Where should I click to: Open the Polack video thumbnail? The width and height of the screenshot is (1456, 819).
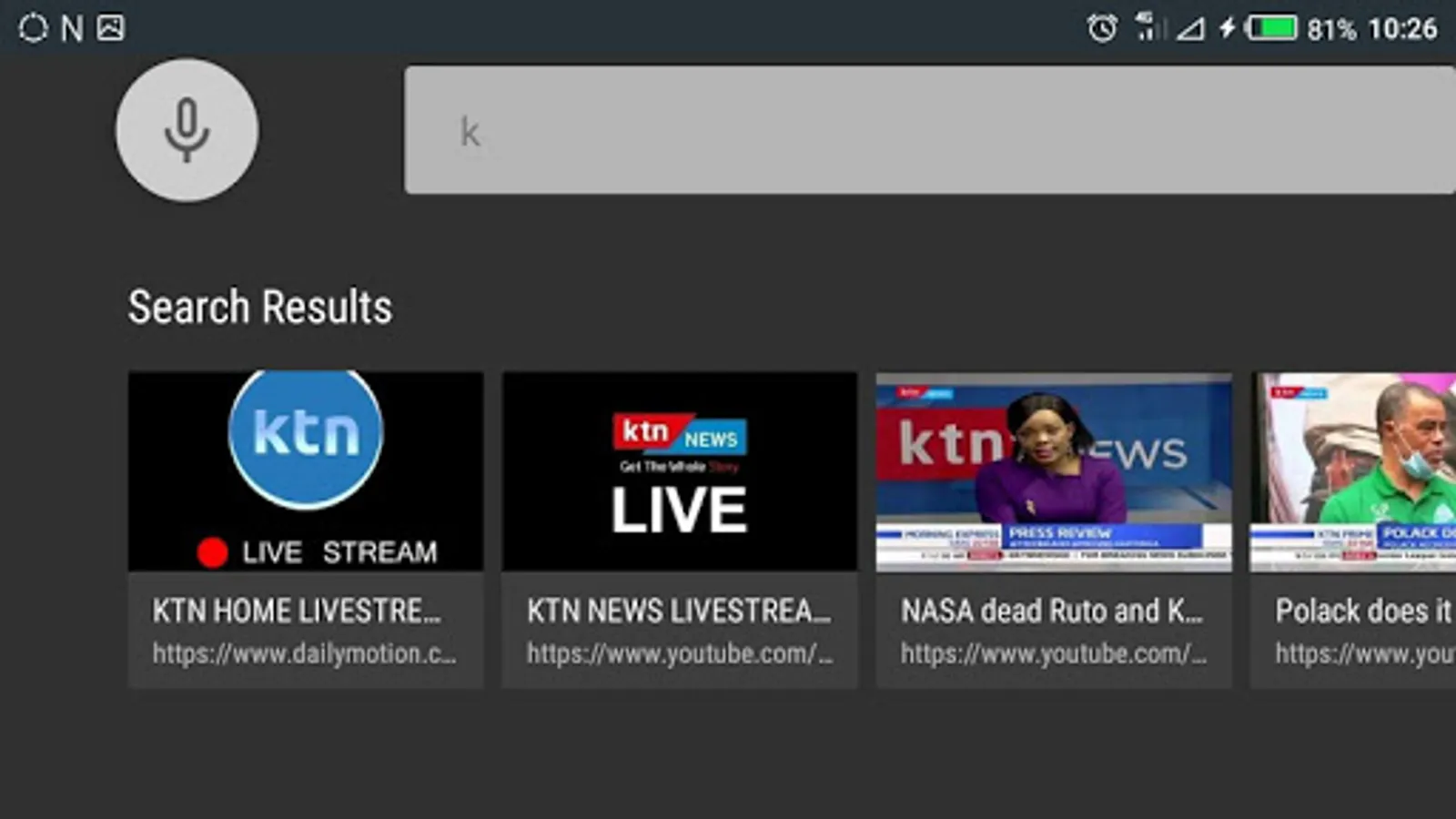[1353, 471]
